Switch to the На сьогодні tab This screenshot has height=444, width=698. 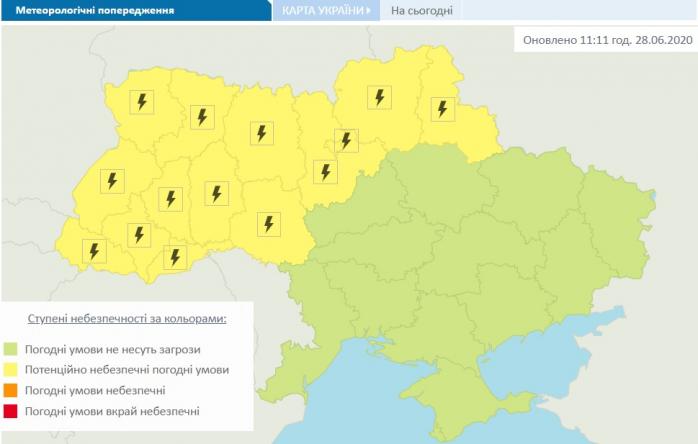coord(421,11)
